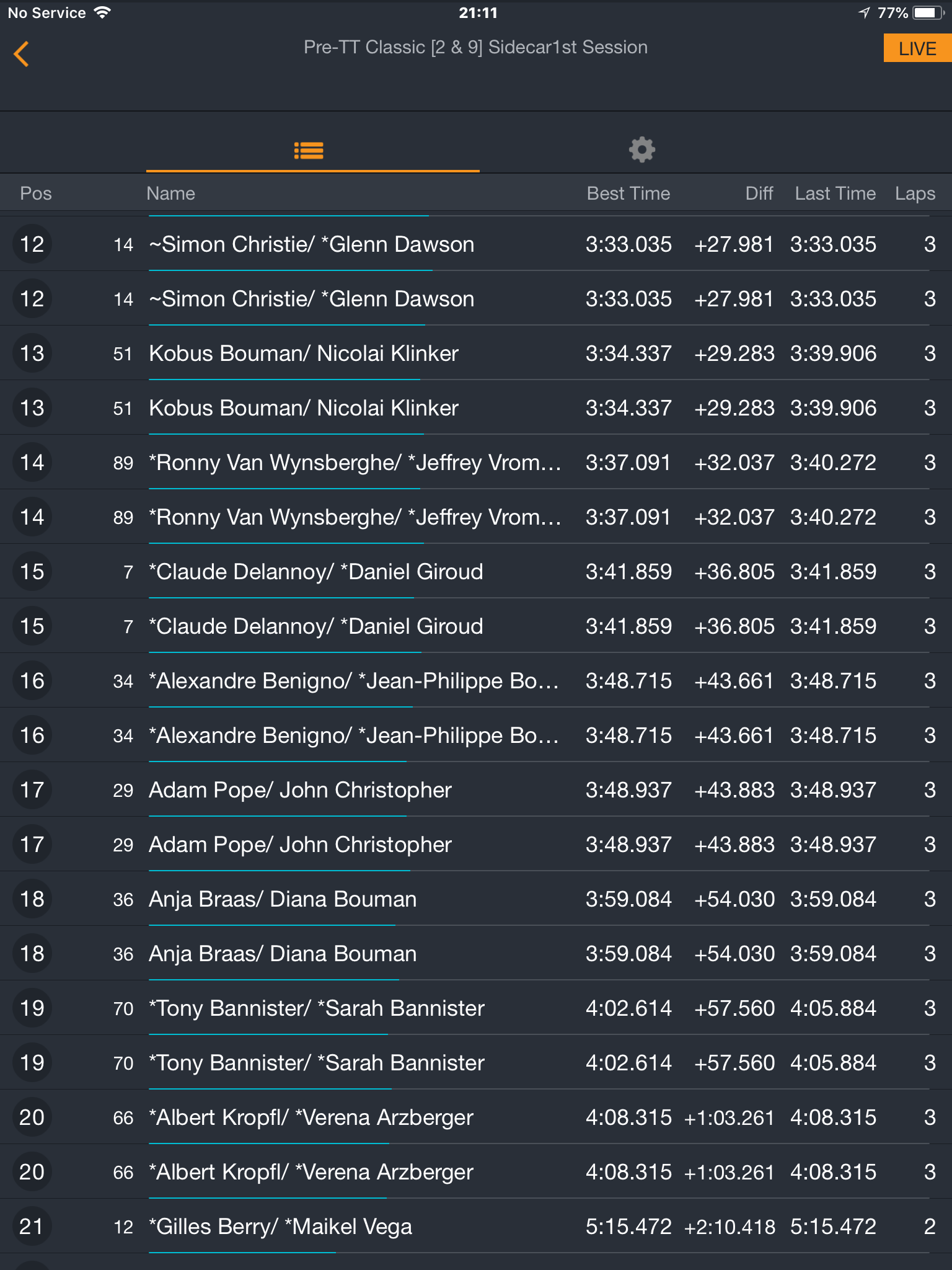Screen dimensions: 952x1270
Task: Click the Pos column header
Action: point(36,193)
